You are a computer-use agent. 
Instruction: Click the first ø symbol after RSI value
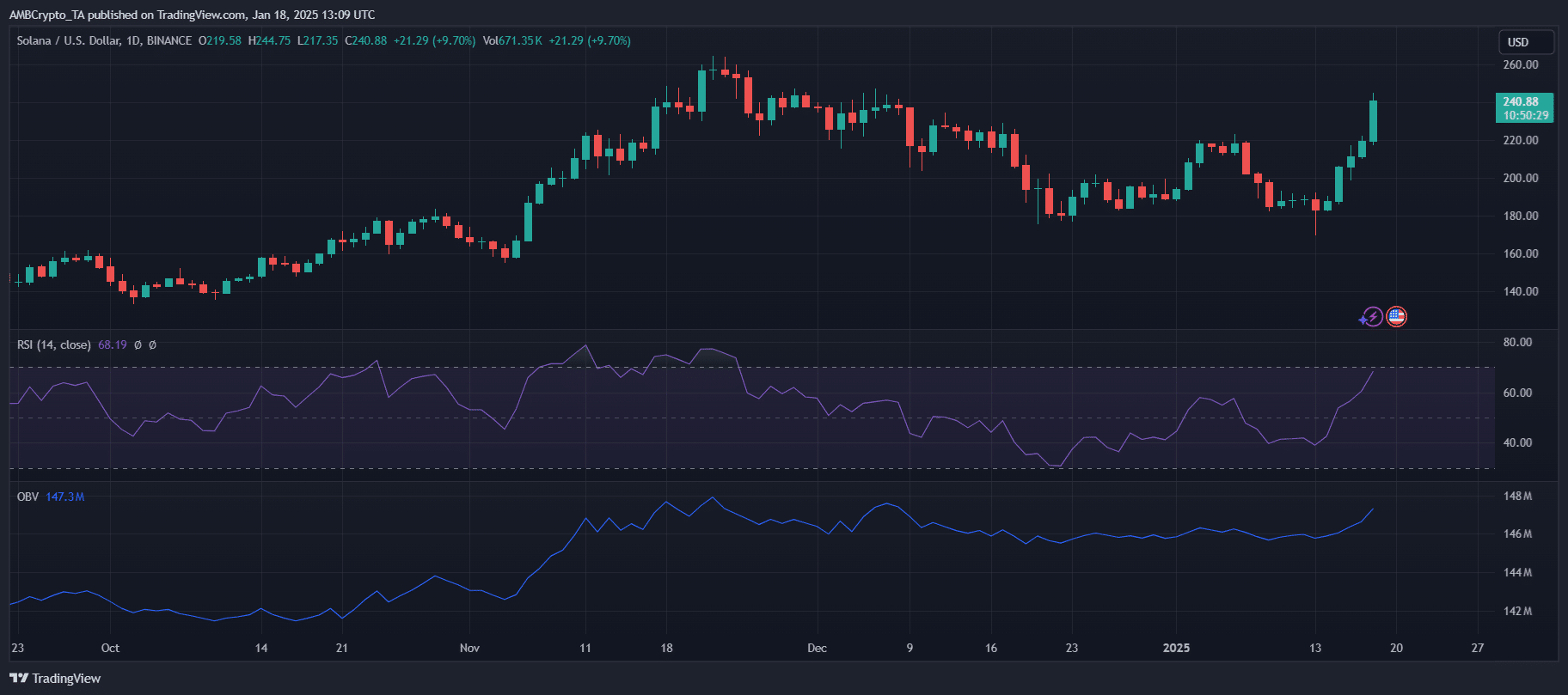click(x=138, y=345)
